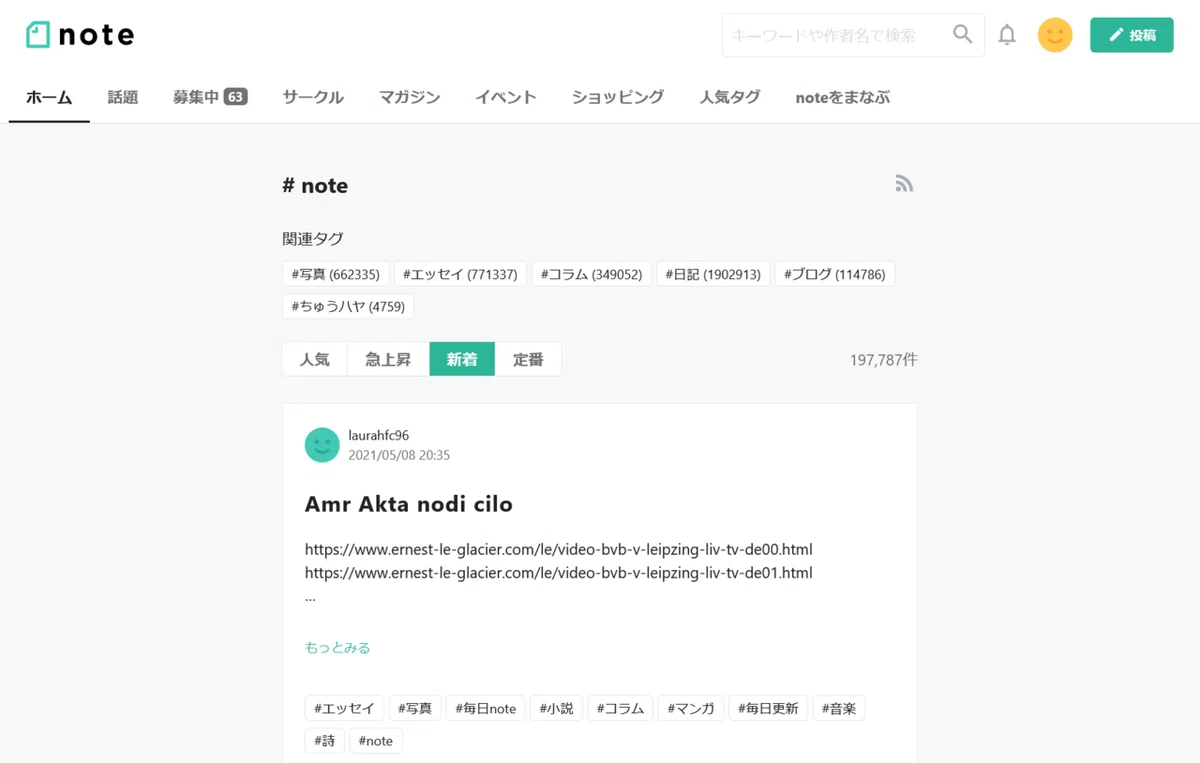
Task: Select related tag #エッセイ (771337)
Action: 460,274
